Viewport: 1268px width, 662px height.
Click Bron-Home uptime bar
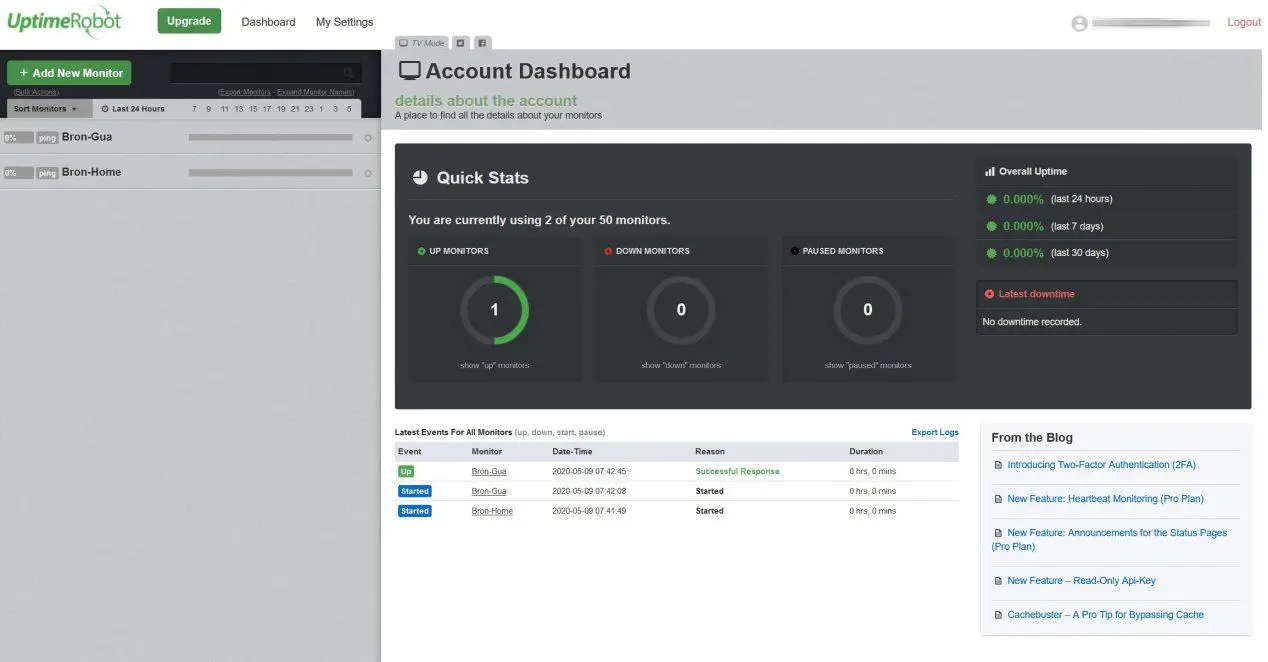pos(270,173)
